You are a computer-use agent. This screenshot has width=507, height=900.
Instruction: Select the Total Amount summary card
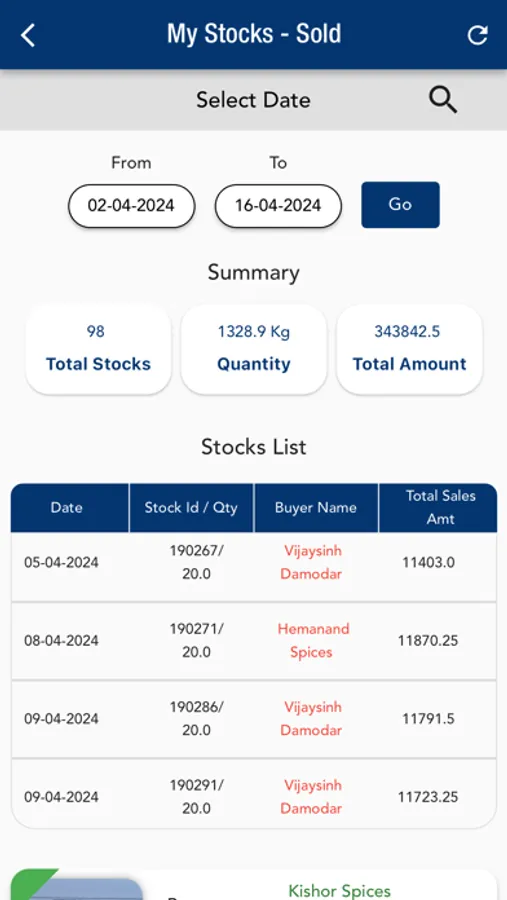[x=409, y=349]
